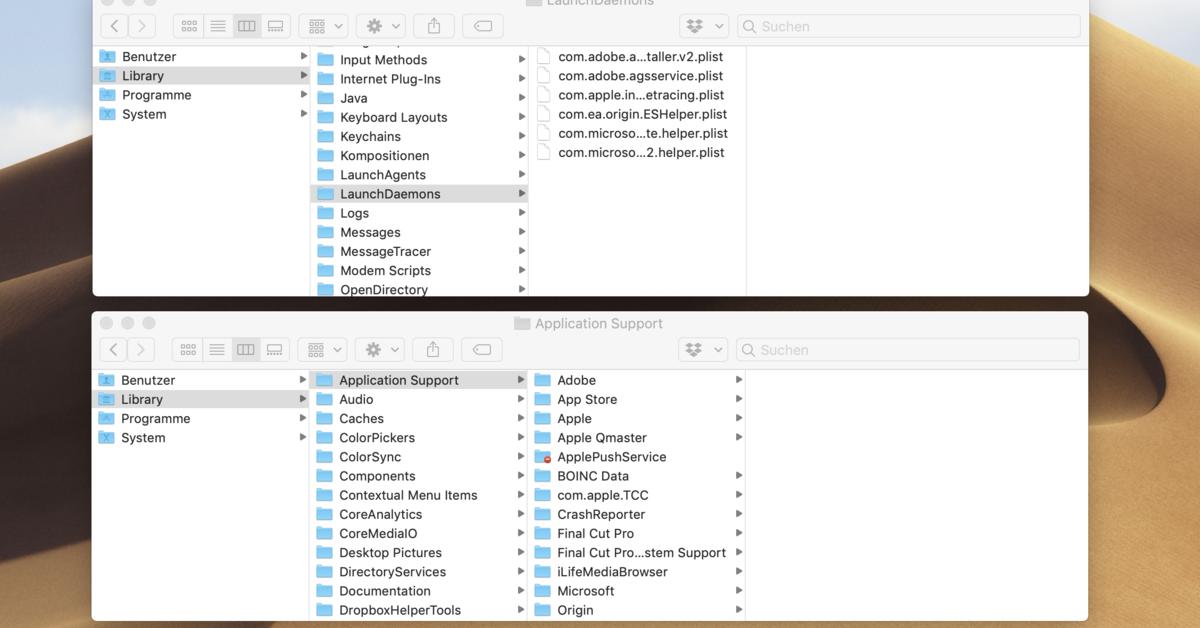Viewport: 1200px width, 628px height.
Task: Click the folder icon beside Adobe
Action: (x=543, y=381)
